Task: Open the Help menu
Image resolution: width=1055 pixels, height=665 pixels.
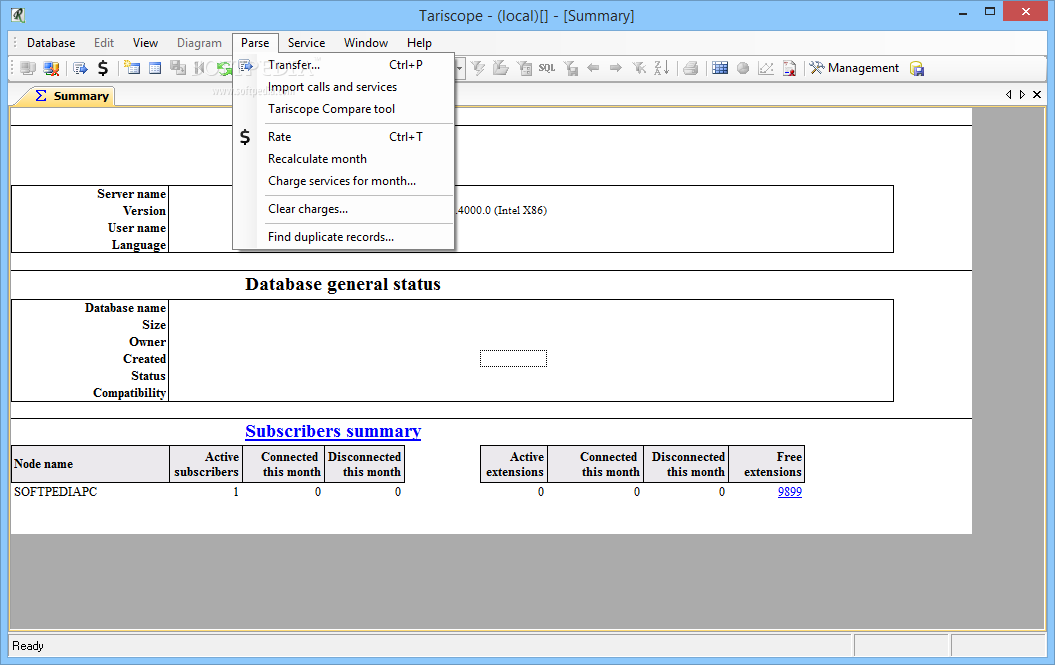Action: (x=419, y=42)
